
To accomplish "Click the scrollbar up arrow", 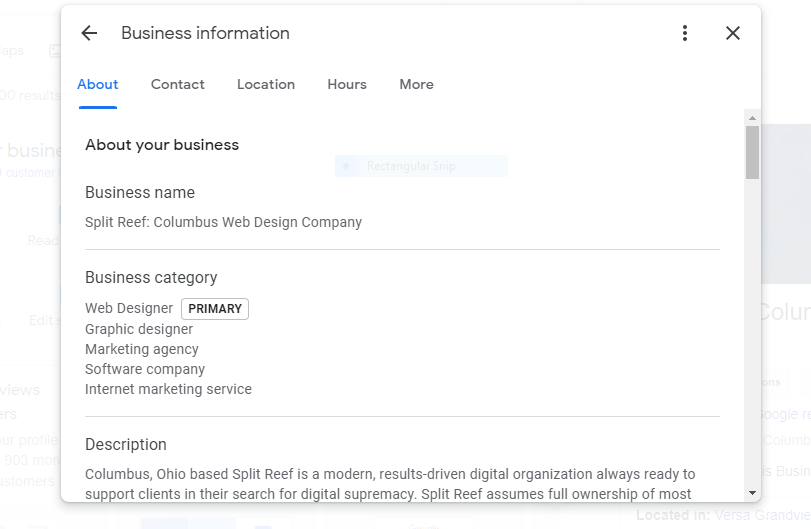I will click(753, 118).
